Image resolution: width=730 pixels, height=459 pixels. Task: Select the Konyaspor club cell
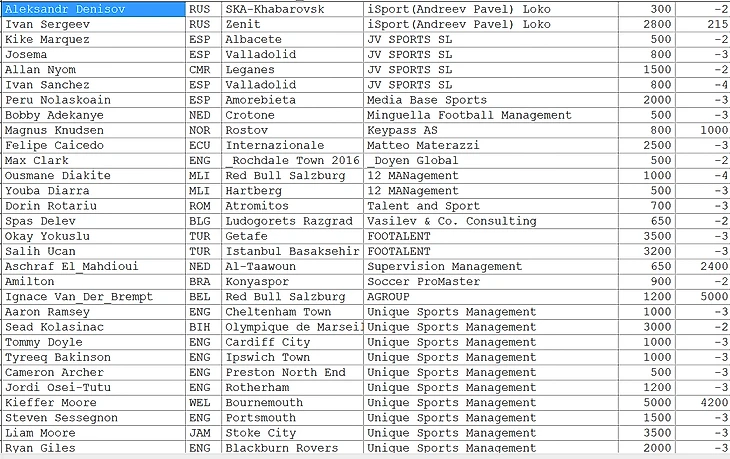point(292,282)
